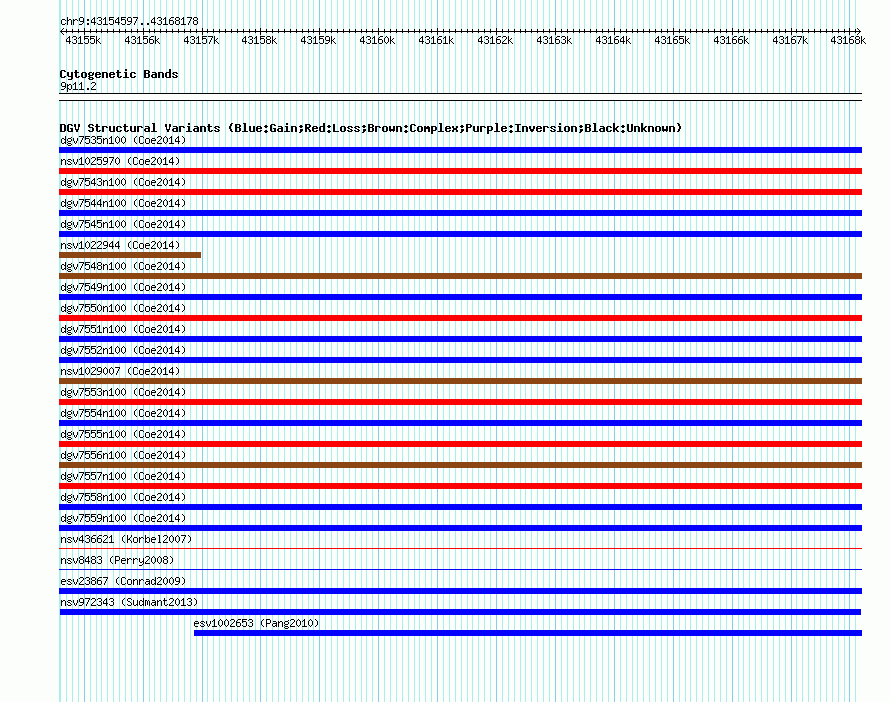Click the blue gain bar under dgv7535n100
The image size is (890, 702).
[x=460, y=150]
